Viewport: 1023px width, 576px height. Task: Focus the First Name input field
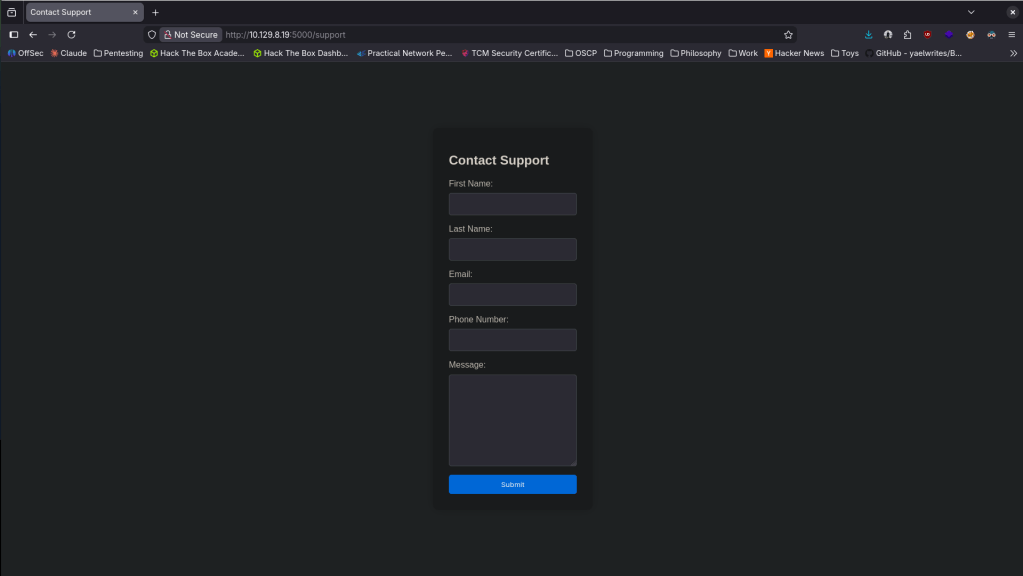point(512,204)
